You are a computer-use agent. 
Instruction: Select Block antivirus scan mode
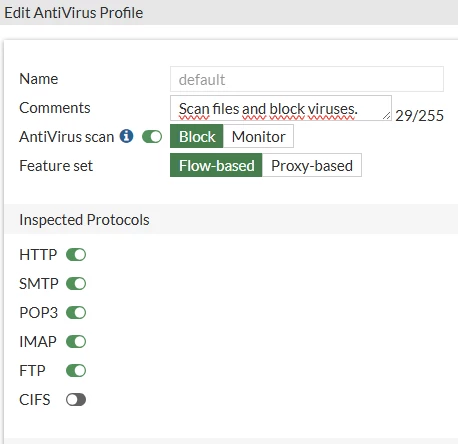pyautogui.click(x=197, y=136)
